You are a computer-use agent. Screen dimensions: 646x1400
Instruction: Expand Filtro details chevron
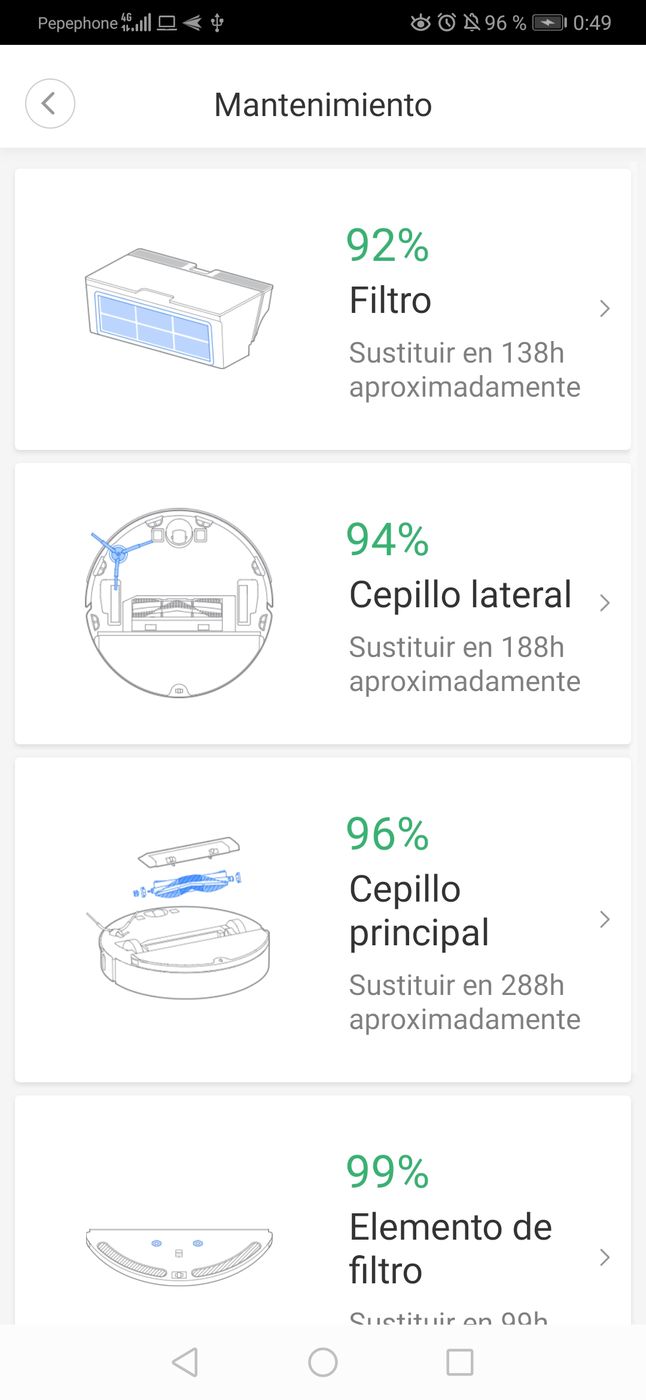point(604,309)
